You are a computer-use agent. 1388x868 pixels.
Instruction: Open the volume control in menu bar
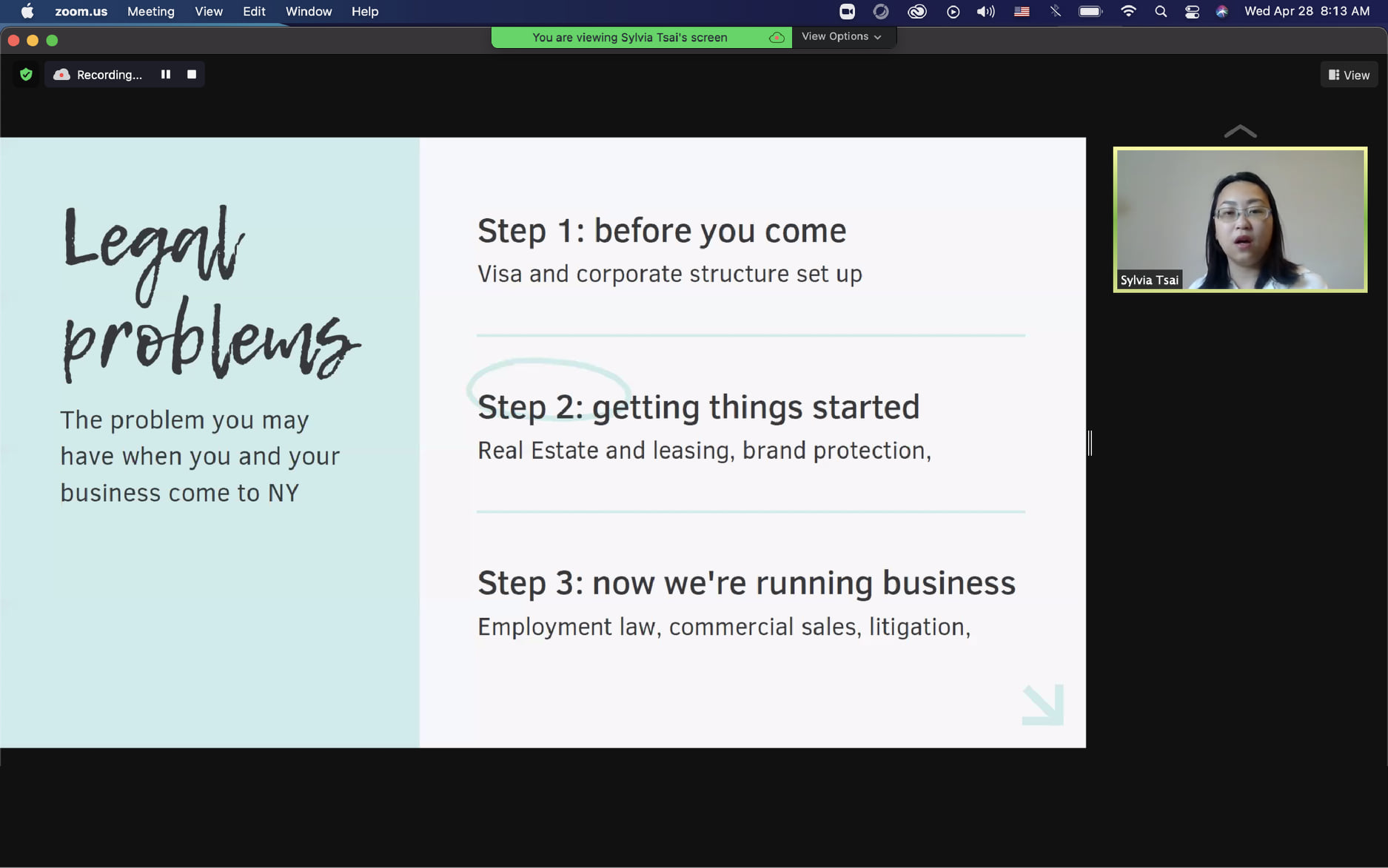pyautogui.click(x=985, y=11)
